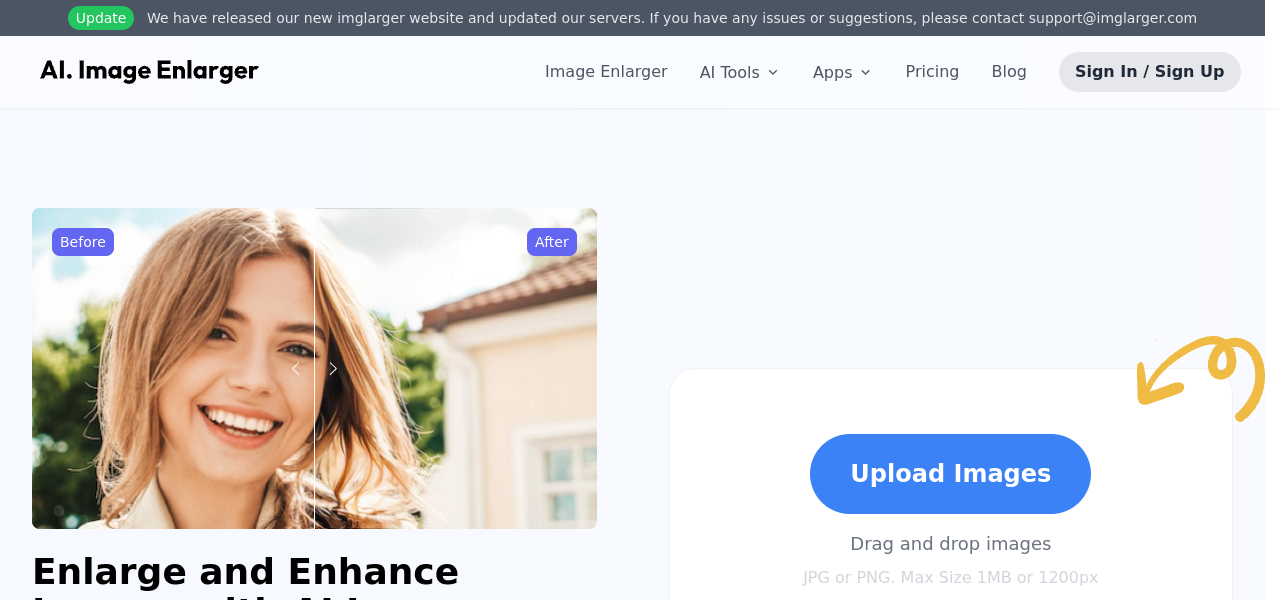Click the Upload Images button
The height and width of the screenshot is (600, 1280).
[950, 474]
